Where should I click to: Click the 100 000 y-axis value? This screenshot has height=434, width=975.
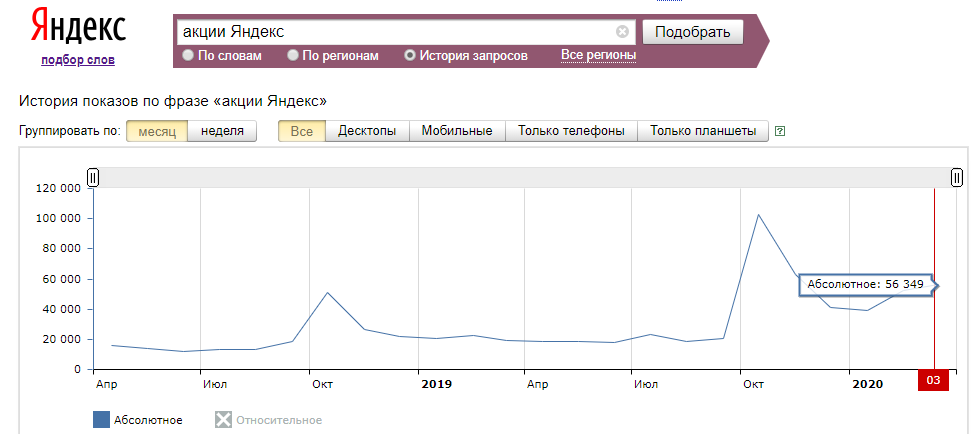59,218
